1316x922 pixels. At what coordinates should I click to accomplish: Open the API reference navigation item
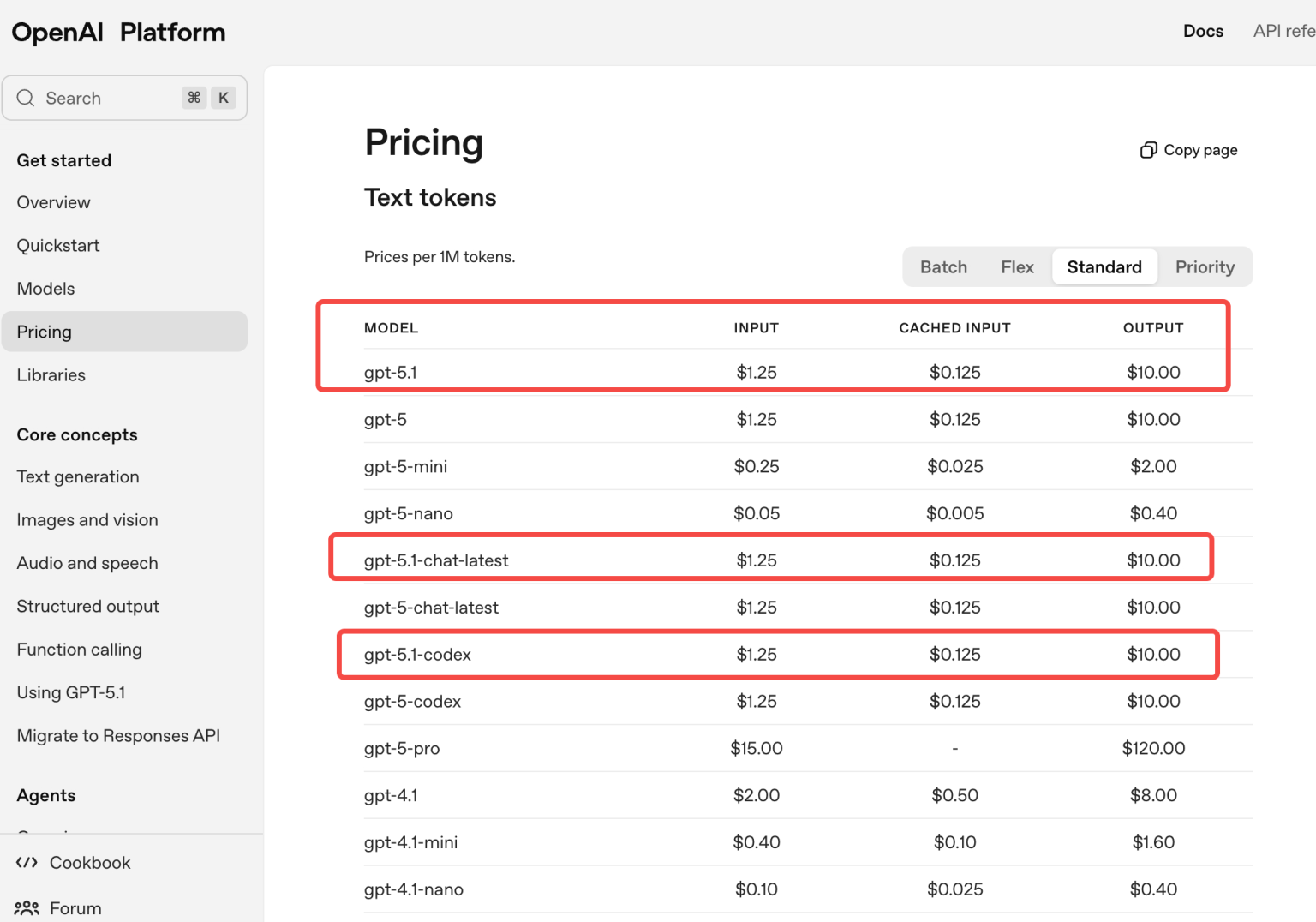(1284, 31)
